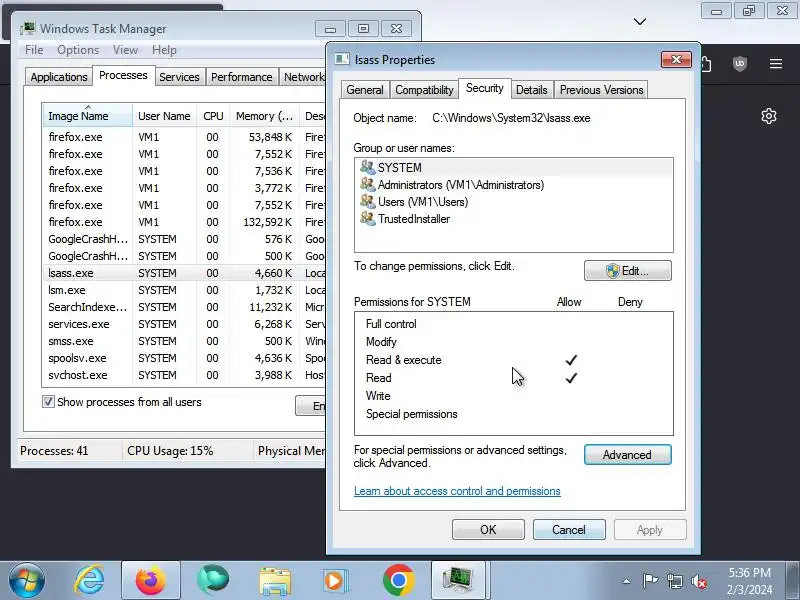The image size is (800, 600).
Task: Open Google Chrome from the taskbar
Action: (x=398, y=580)
